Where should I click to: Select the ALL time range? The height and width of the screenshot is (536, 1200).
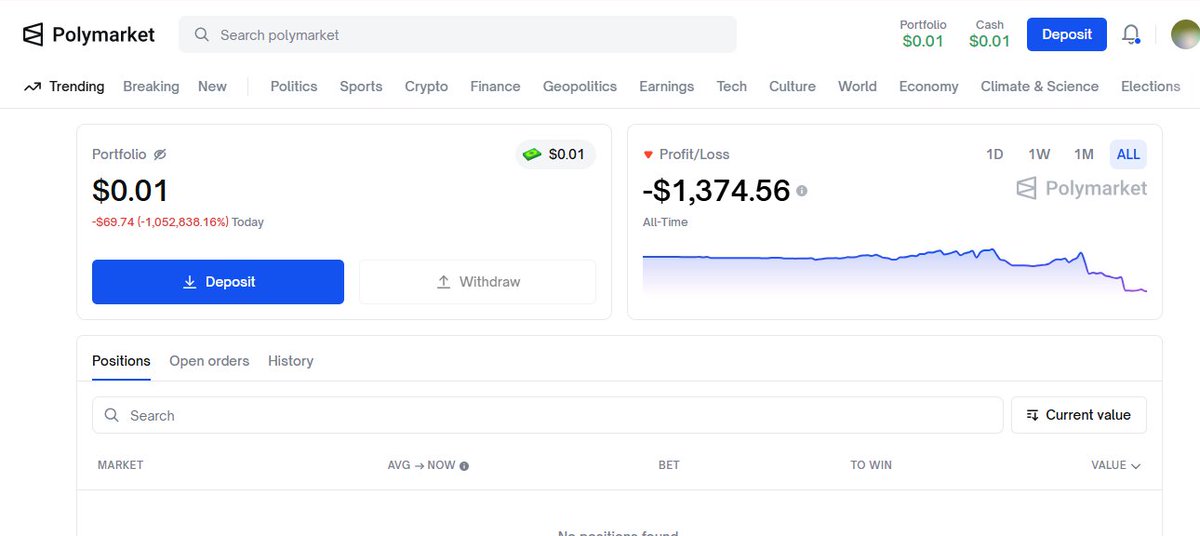coord(1128,154)
